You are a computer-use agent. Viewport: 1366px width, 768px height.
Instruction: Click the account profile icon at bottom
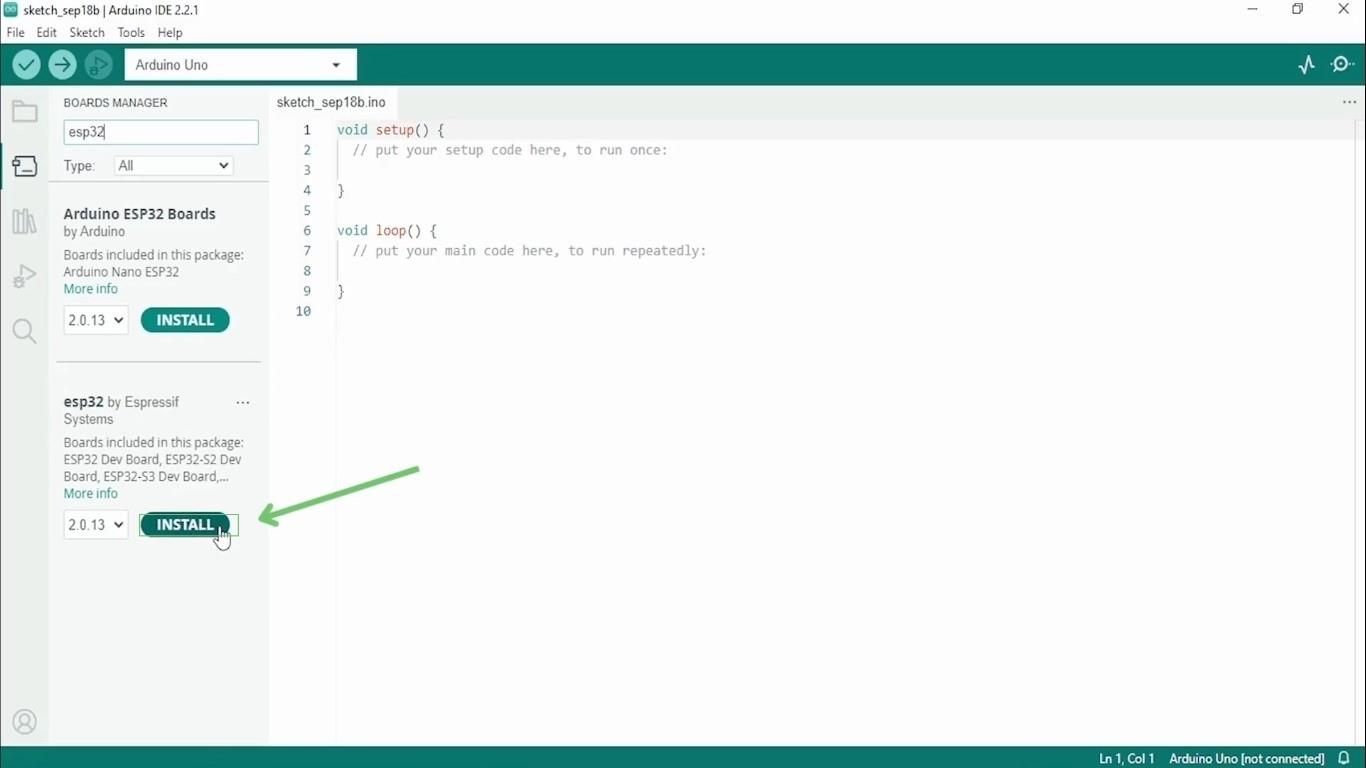pos(24,721)
